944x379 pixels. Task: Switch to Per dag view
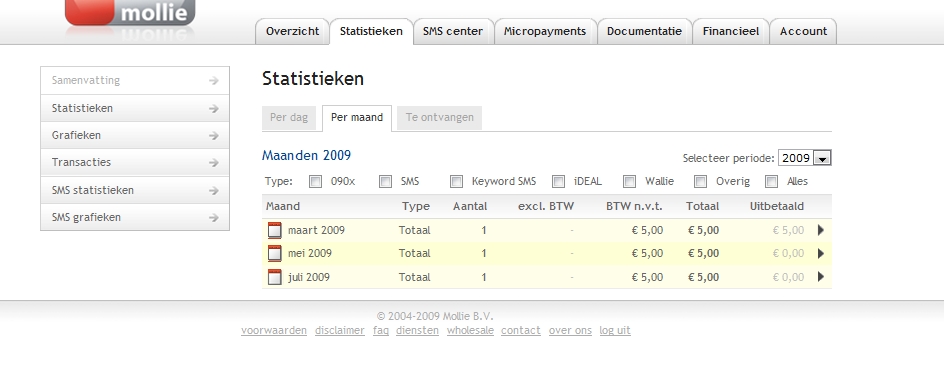point(289,117)
